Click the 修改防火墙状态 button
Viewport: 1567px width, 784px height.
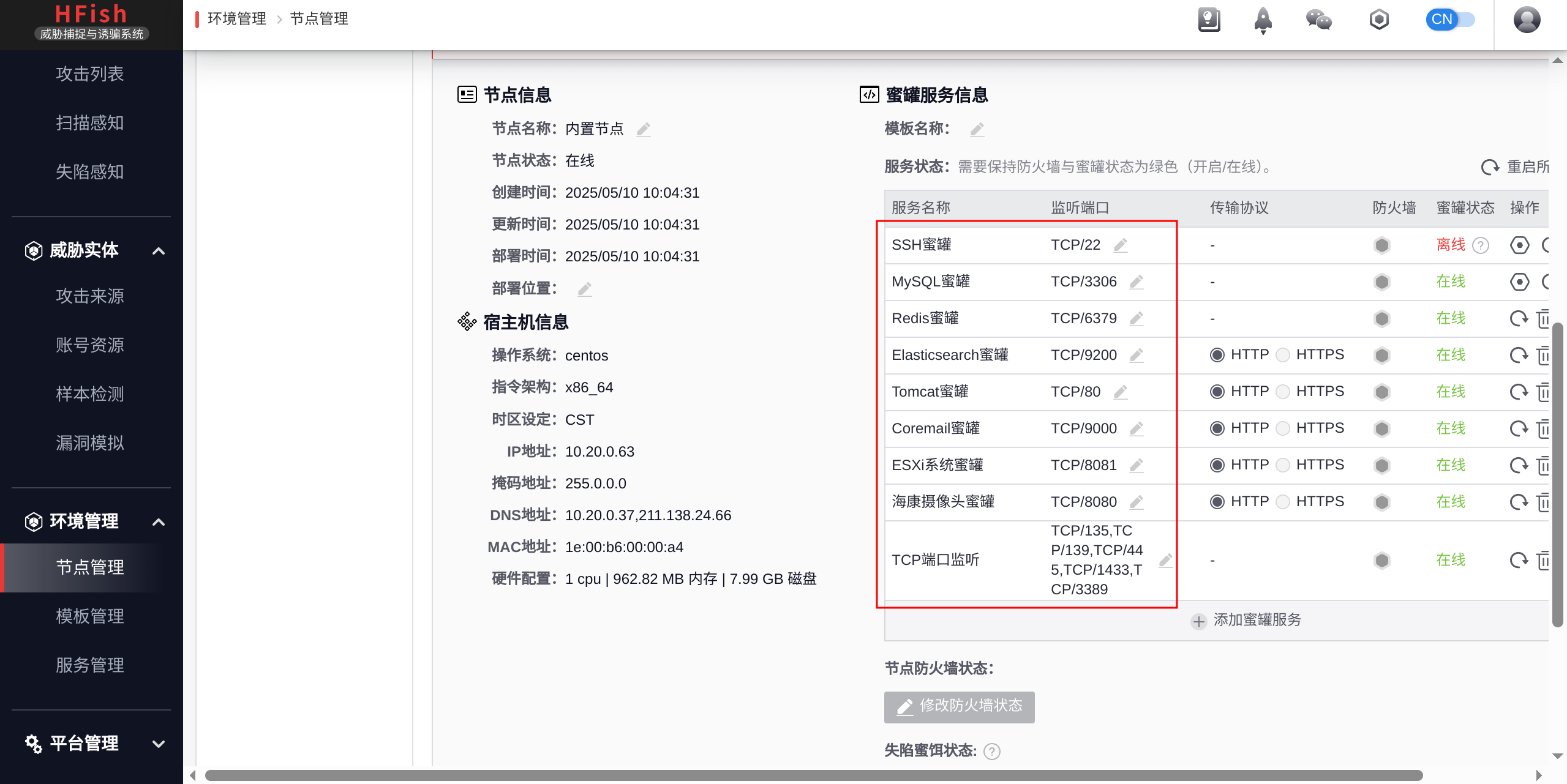(x=959, y=707)
